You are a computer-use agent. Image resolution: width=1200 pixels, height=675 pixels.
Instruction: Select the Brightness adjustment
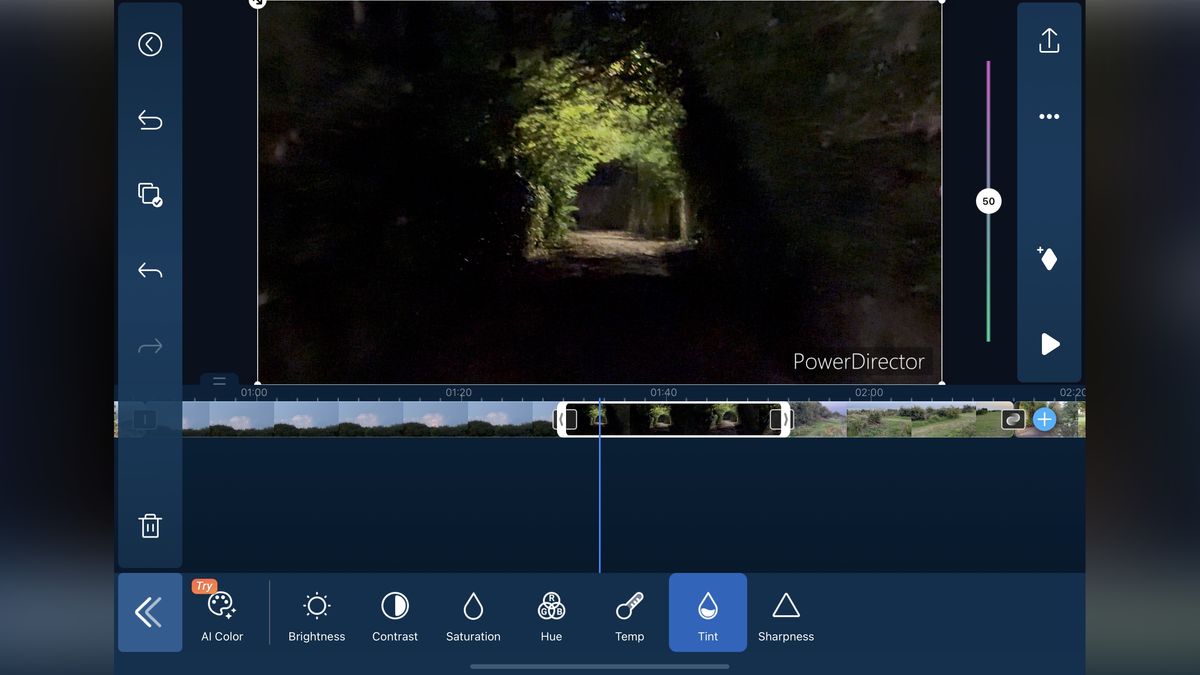[317, 617]
